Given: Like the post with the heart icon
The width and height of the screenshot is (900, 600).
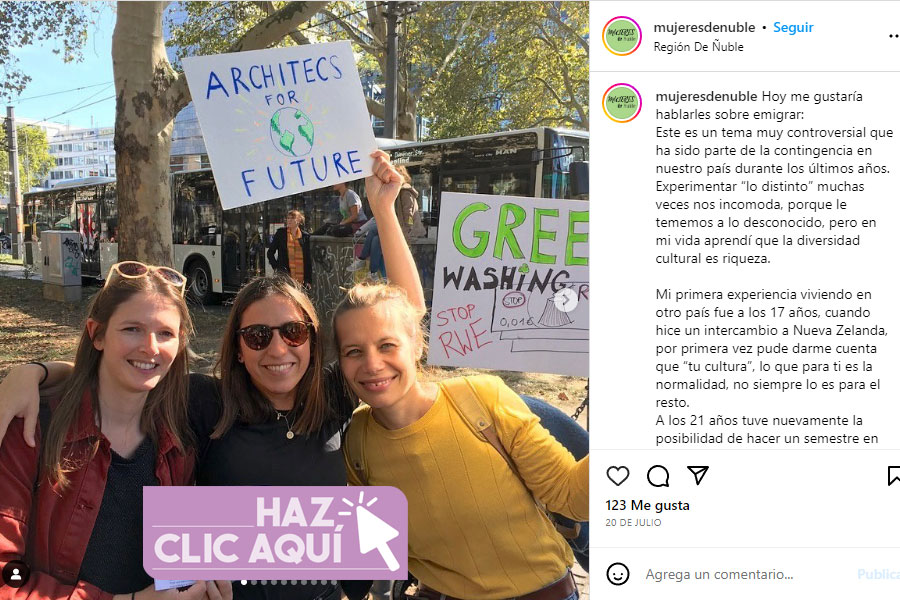Looking at the screenshot, I should (618, 476).
